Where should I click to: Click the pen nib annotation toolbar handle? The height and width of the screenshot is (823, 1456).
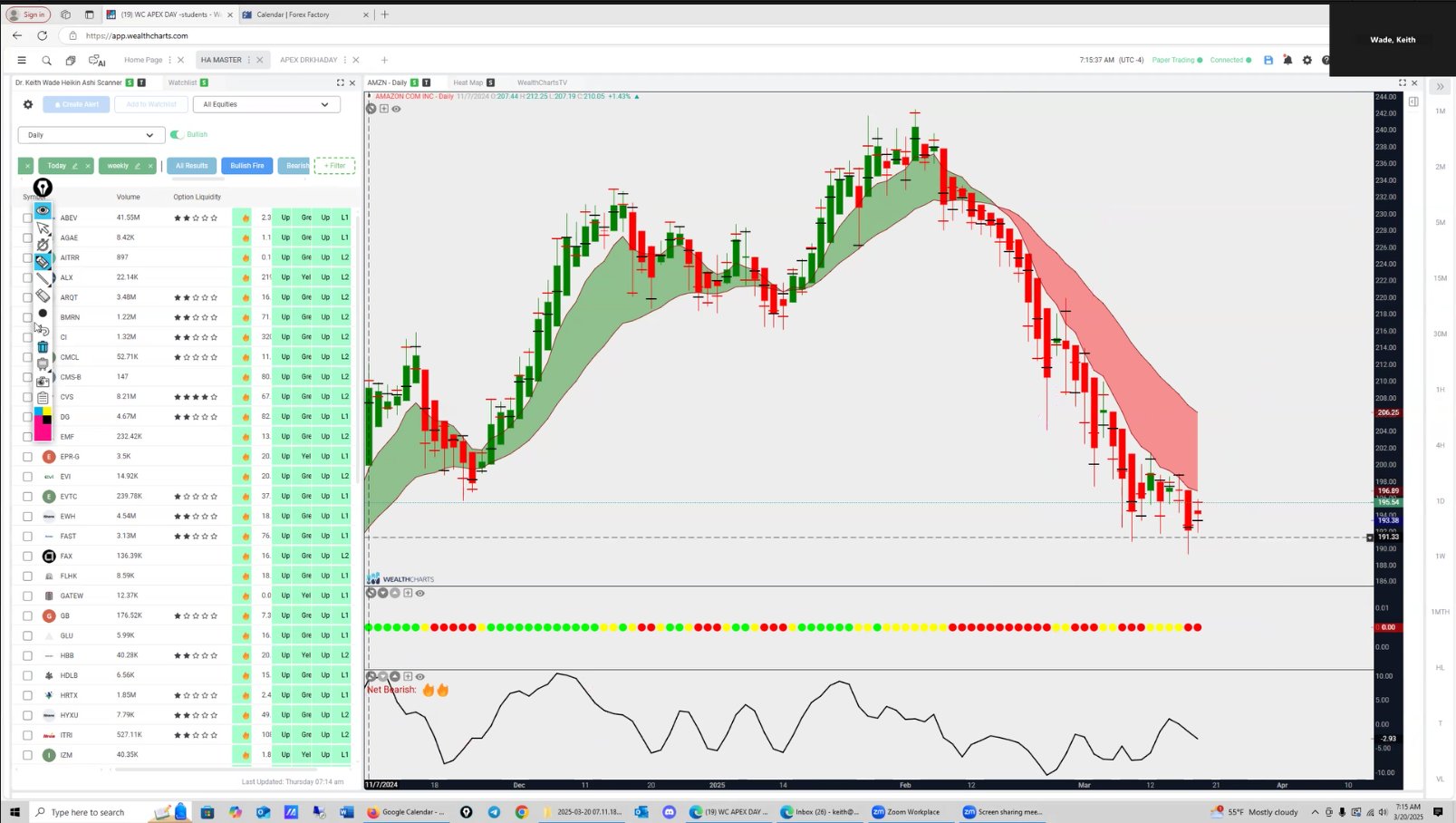point(43,188)
